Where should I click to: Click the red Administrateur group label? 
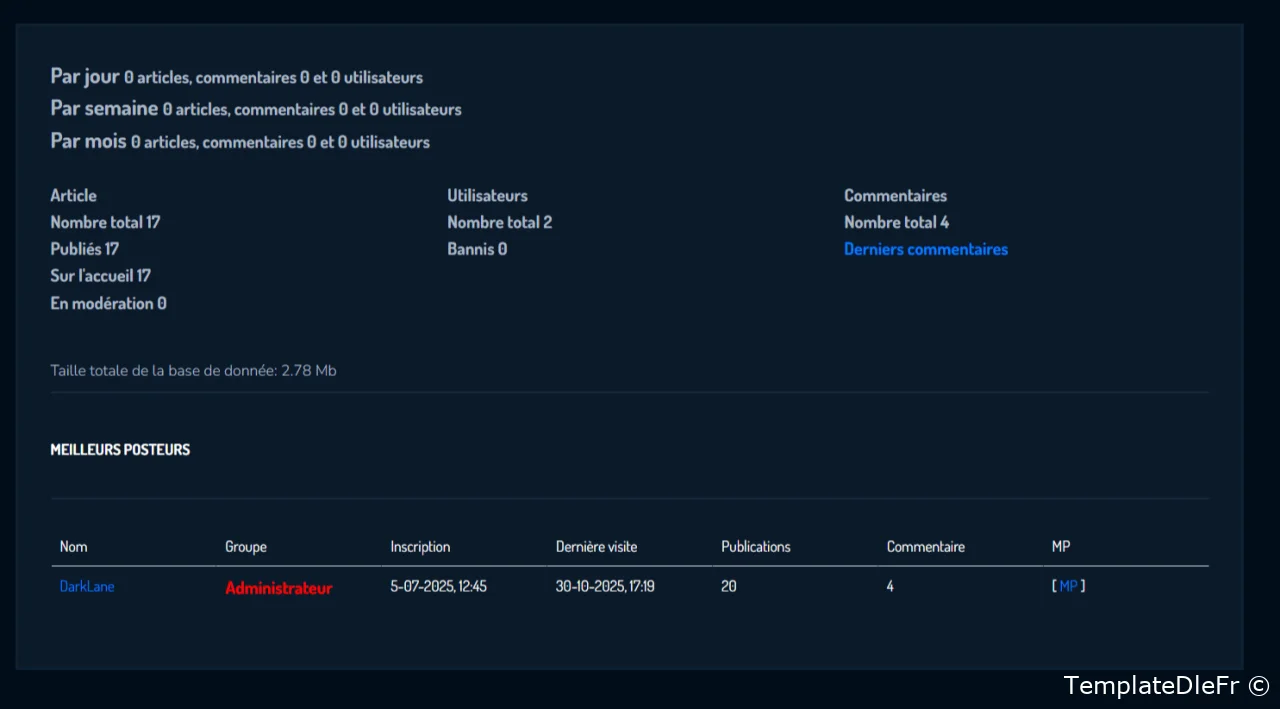pyautogui.click(x=278, y=588)
